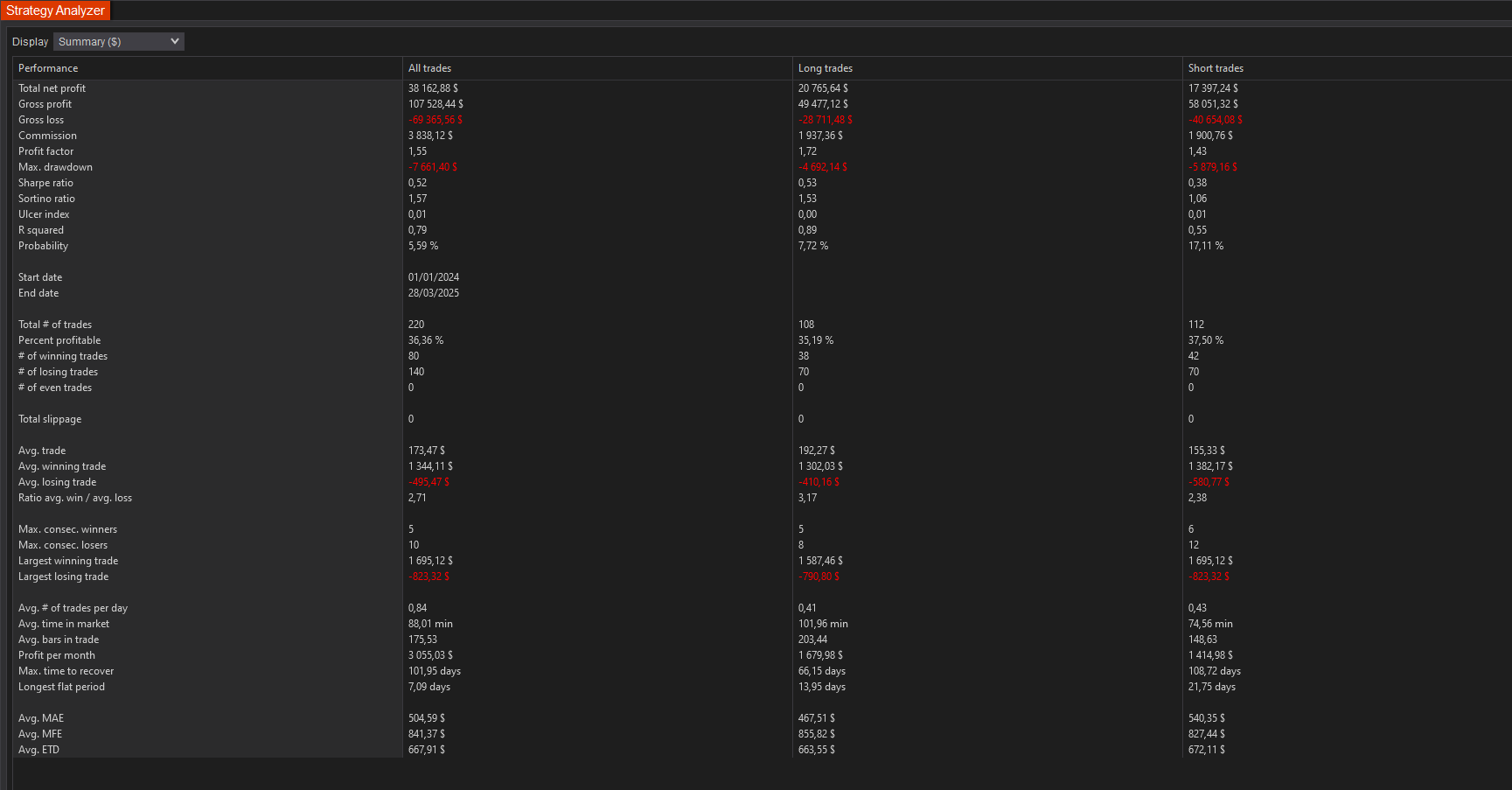Select the Total net profit row label
Screen dimensions: 1512x790
coord(52,88)
